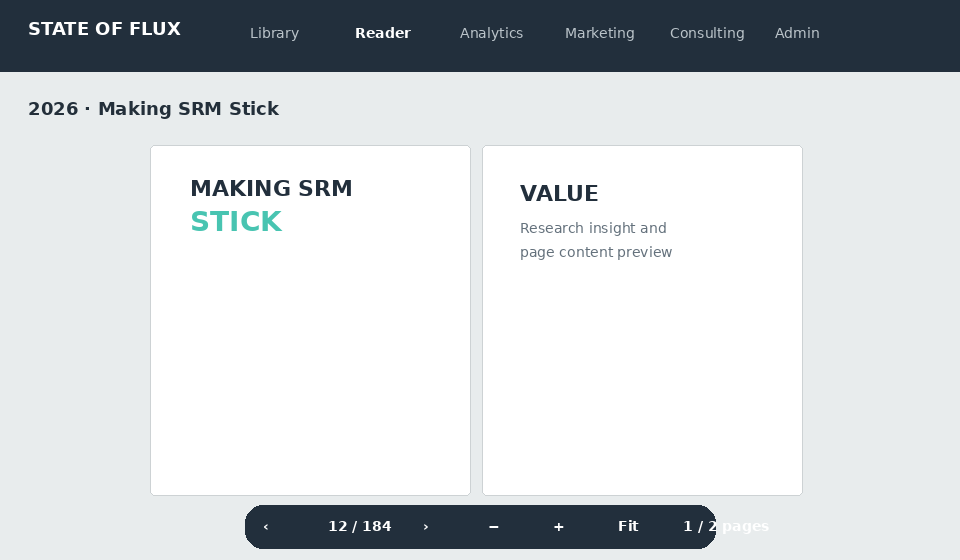Screen dimensions: 960x560
Task: Select the VALUE page preview
Action: tap(642, 321)
